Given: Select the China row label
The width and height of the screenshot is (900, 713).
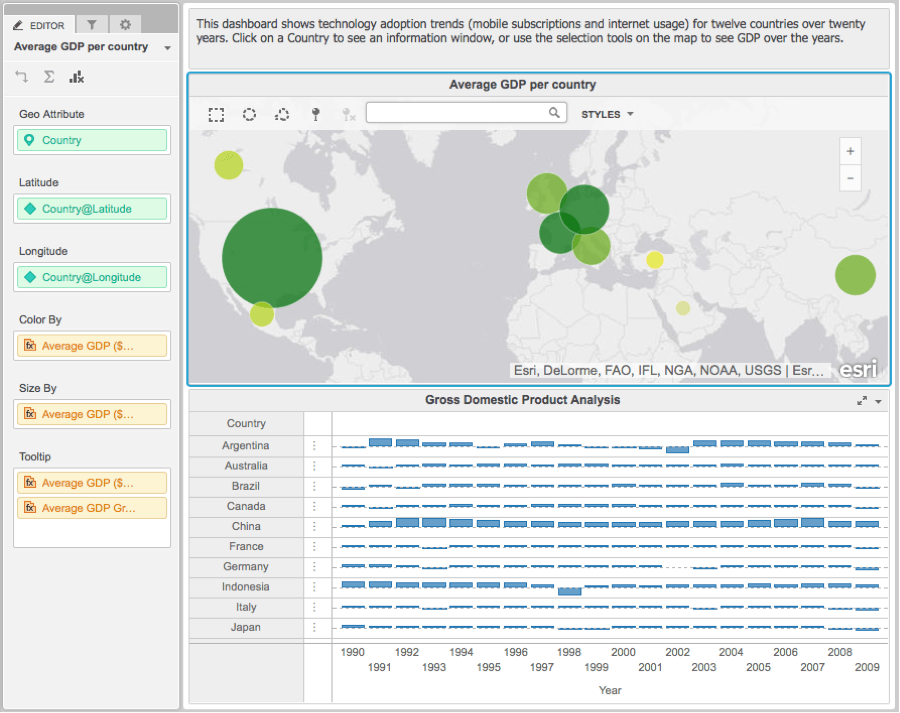Looking at the screenshot, I should point(246,526).
